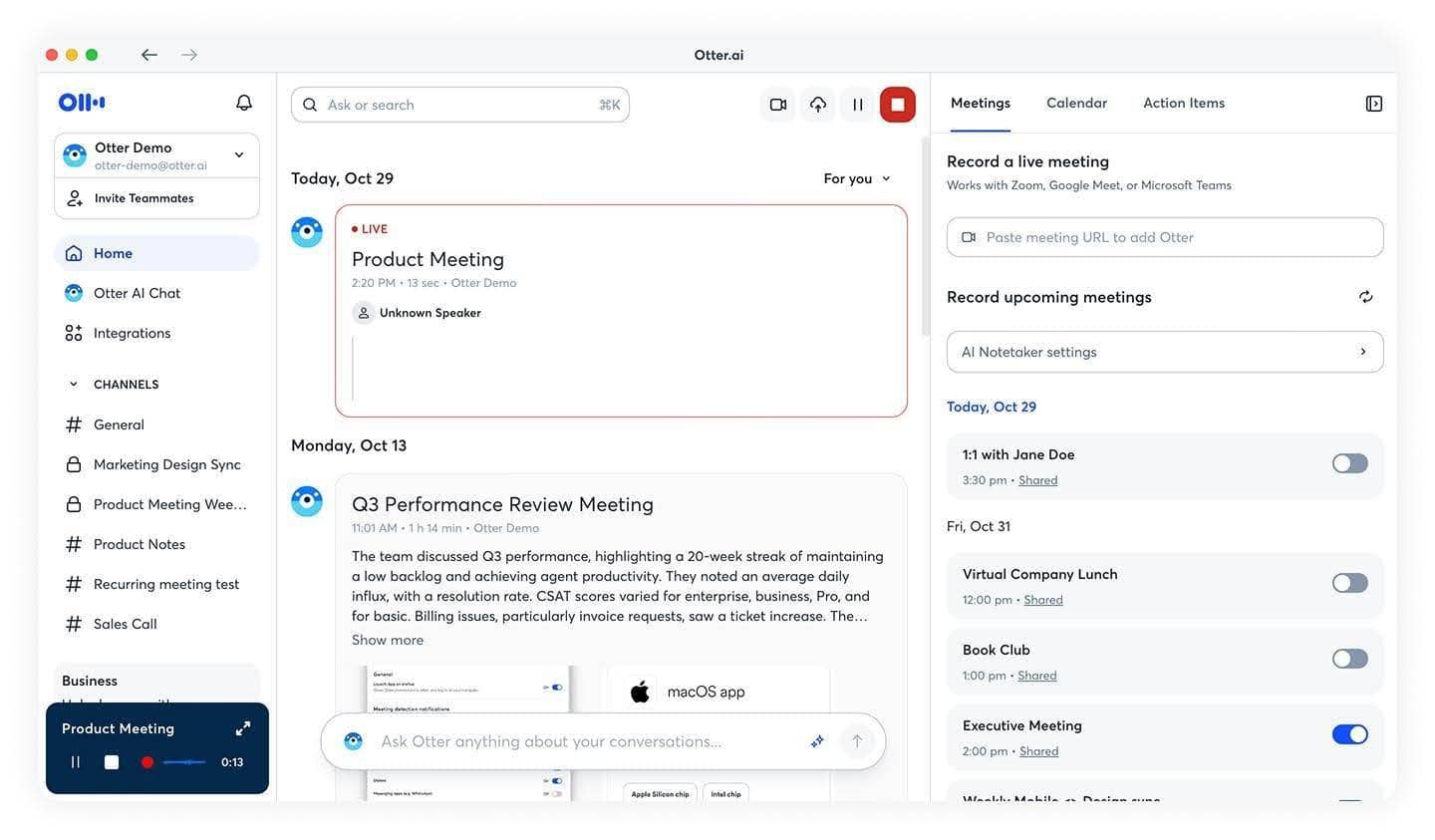The image size is (1435, 840).
Task: Enable recording for 1:1 with Jane Doe
Action: (1348, 462)
